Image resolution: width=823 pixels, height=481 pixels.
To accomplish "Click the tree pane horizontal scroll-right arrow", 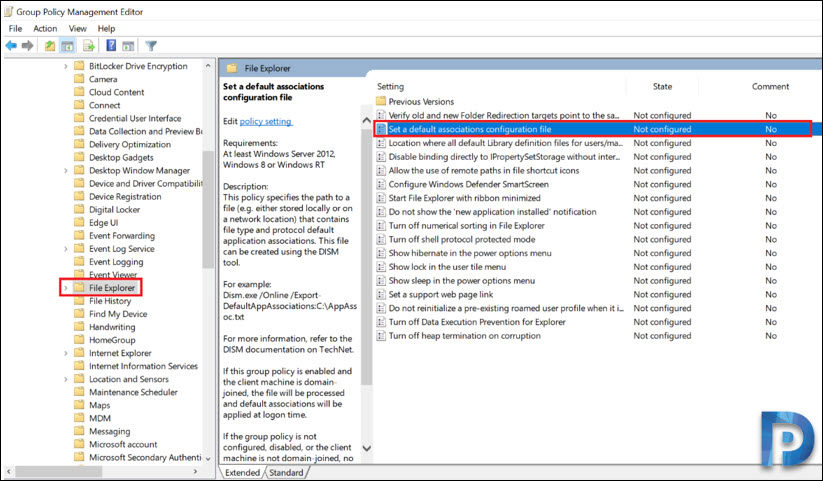I will [x=196, y=471].
